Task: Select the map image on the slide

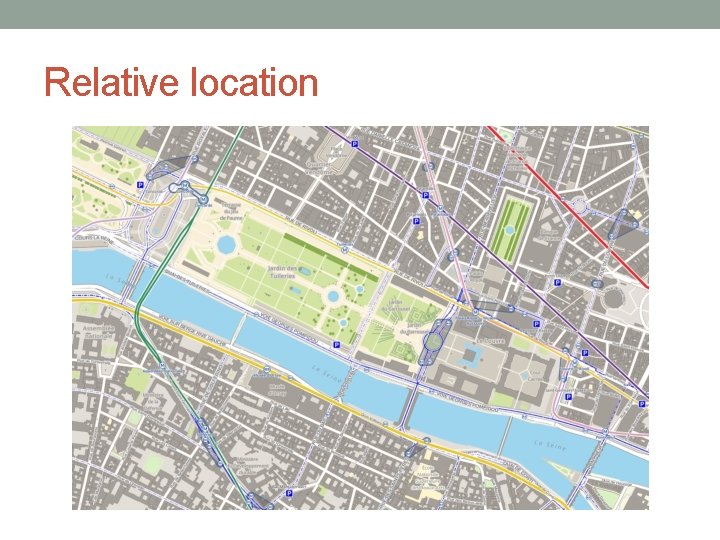Action: (x=360, y=318)
